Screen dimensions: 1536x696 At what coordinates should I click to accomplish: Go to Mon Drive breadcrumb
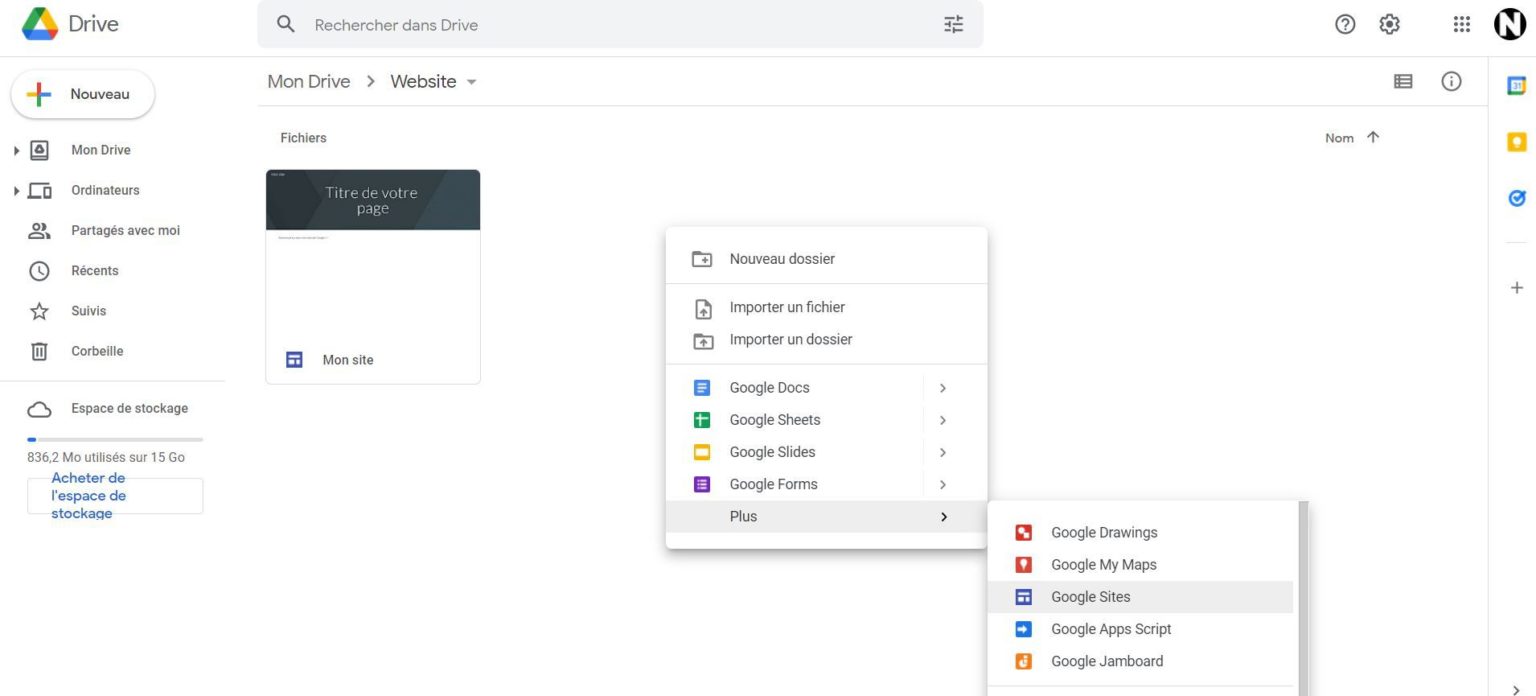point(309,82)
